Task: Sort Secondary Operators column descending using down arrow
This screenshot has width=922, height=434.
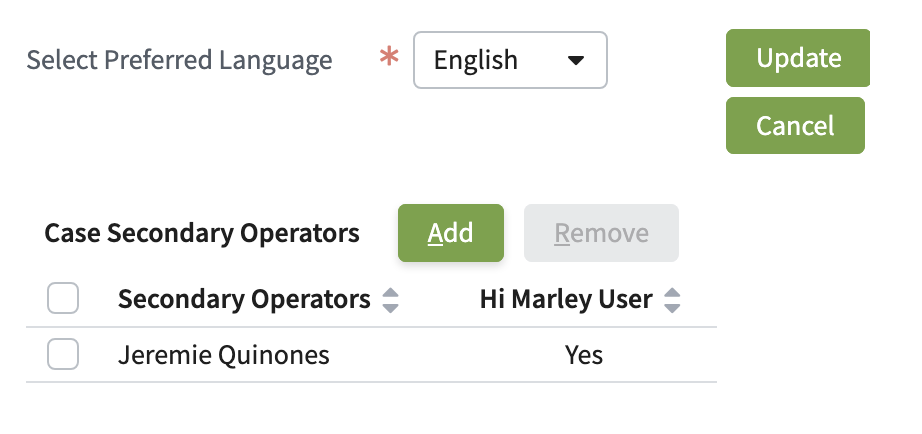Action: (391, 307)
